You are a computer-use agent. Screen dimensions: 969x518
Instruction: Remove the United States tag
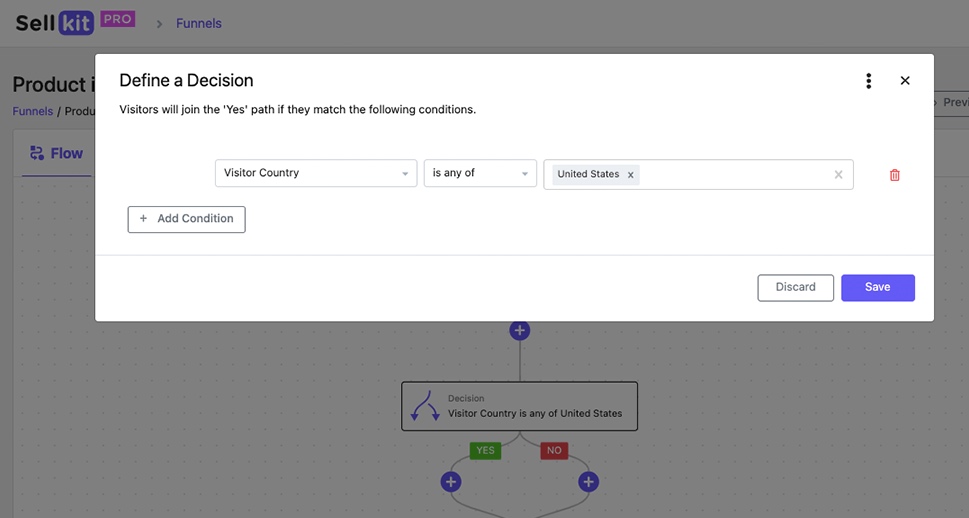coord(630,175)
